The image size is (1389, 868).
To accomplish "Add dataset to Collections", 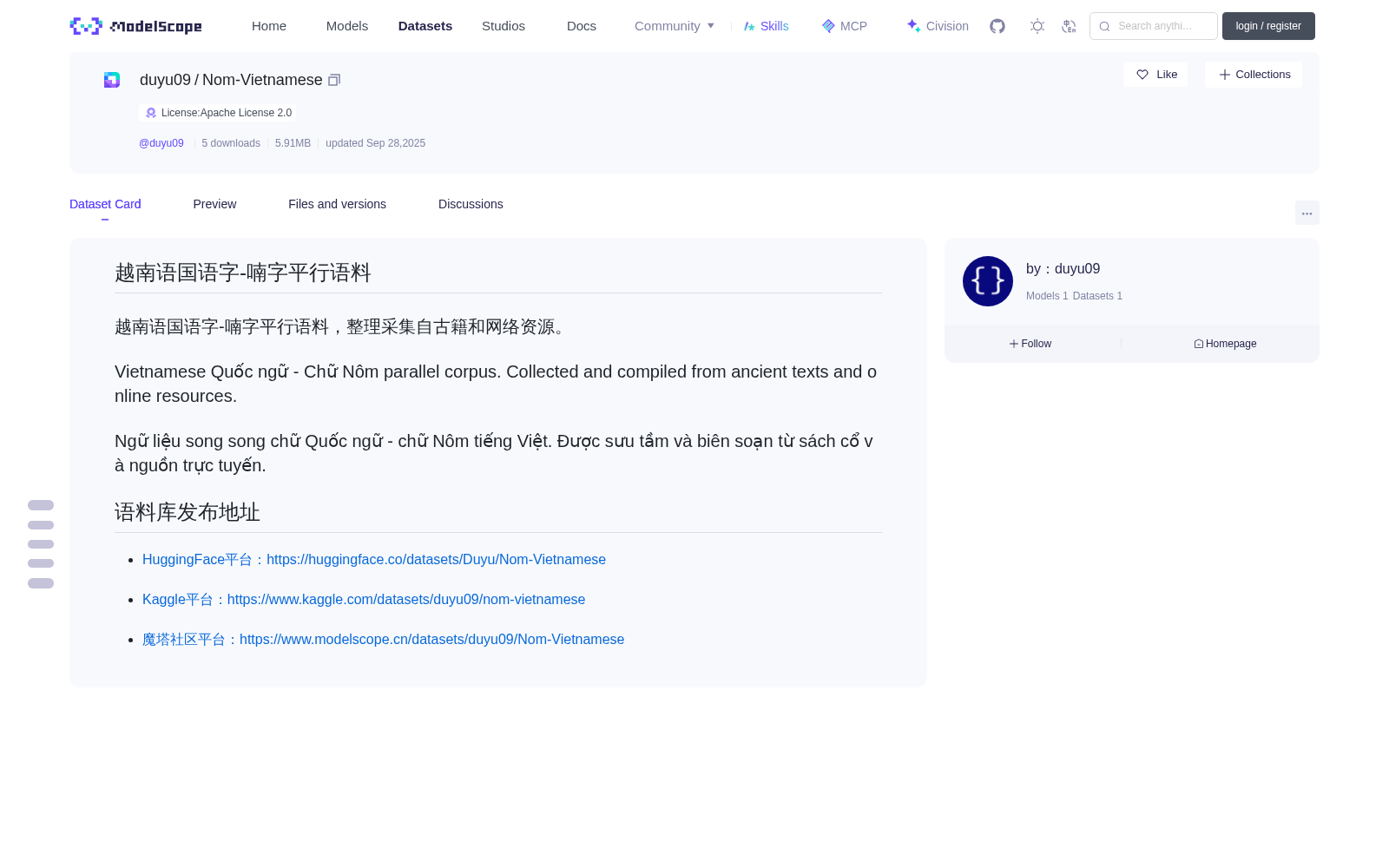I will (1254, 75).
